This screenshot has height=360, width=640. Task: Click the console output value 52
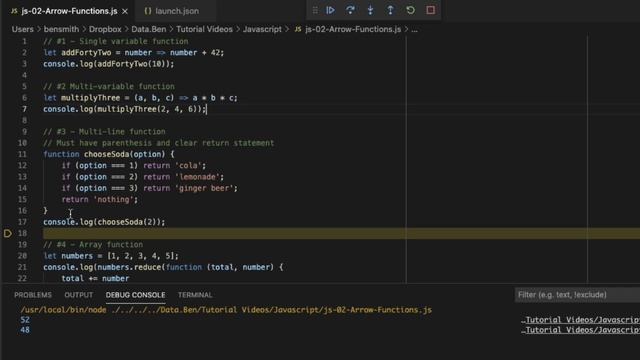pyautogui.click(x=25, y=320)
